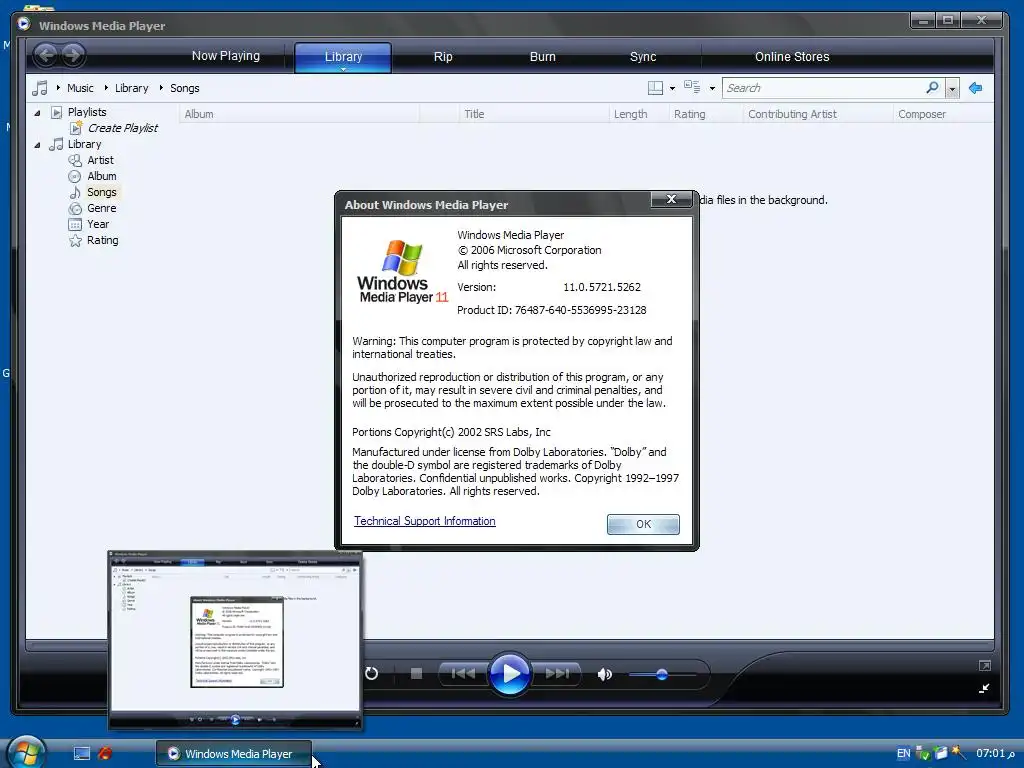Click the volume slider handle
The height and width of the screenshot is (768, 1024).
662,674
